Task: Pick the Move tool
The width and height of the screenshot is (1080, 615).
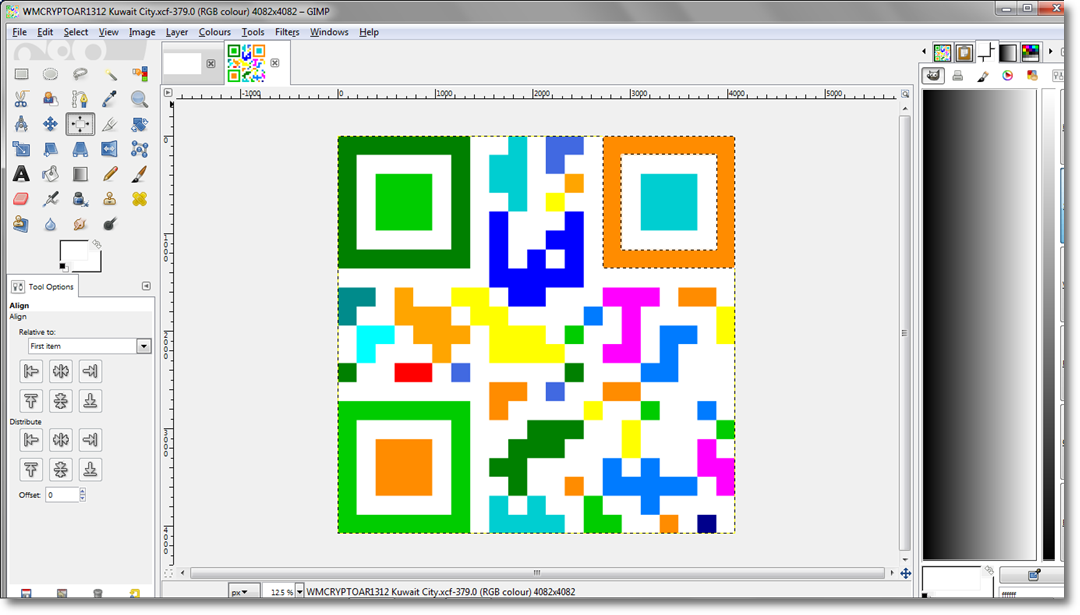Action: pyautogui.click(x=50, y=124)
